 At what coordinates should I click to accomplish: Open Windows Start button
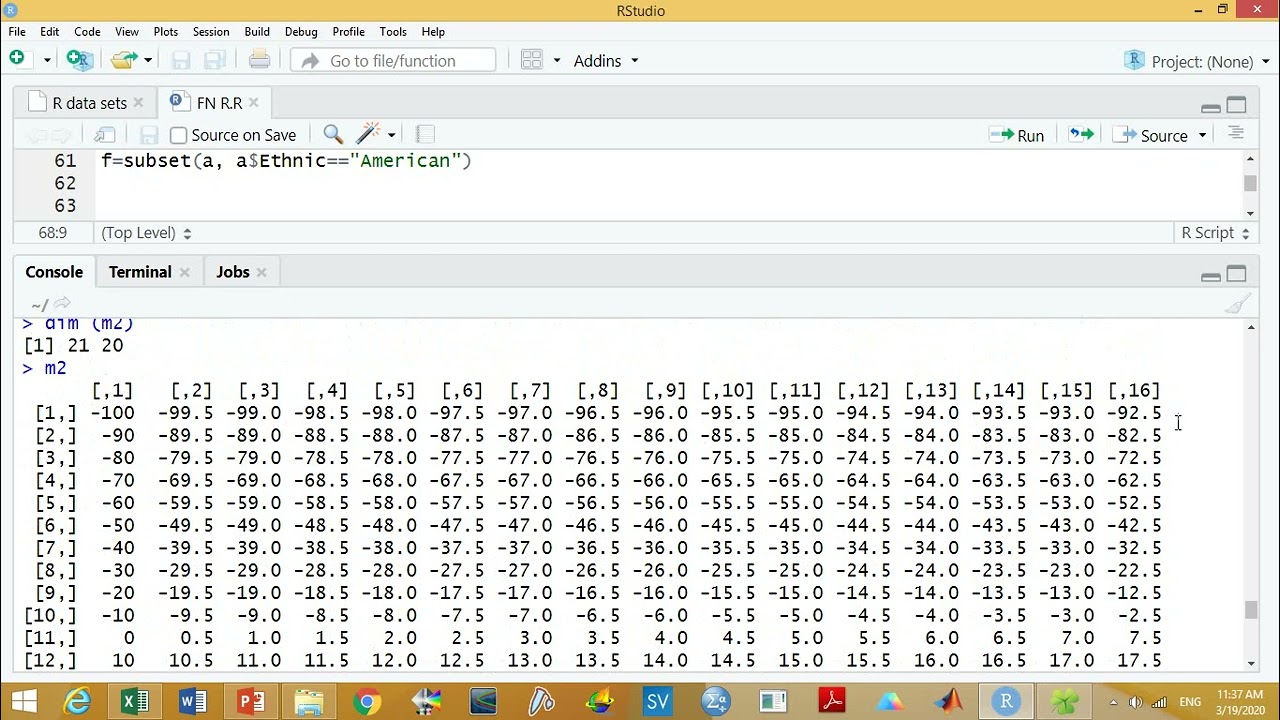pos(23,701)
